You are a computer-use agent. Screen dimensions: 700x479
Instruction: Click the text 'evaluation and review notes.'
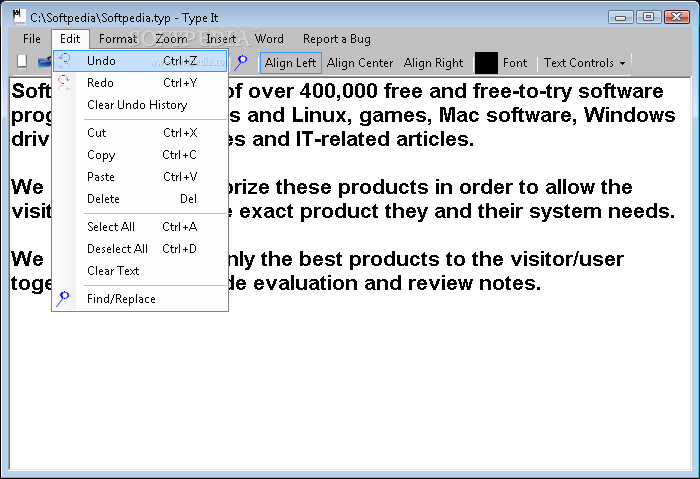point(397,283)
